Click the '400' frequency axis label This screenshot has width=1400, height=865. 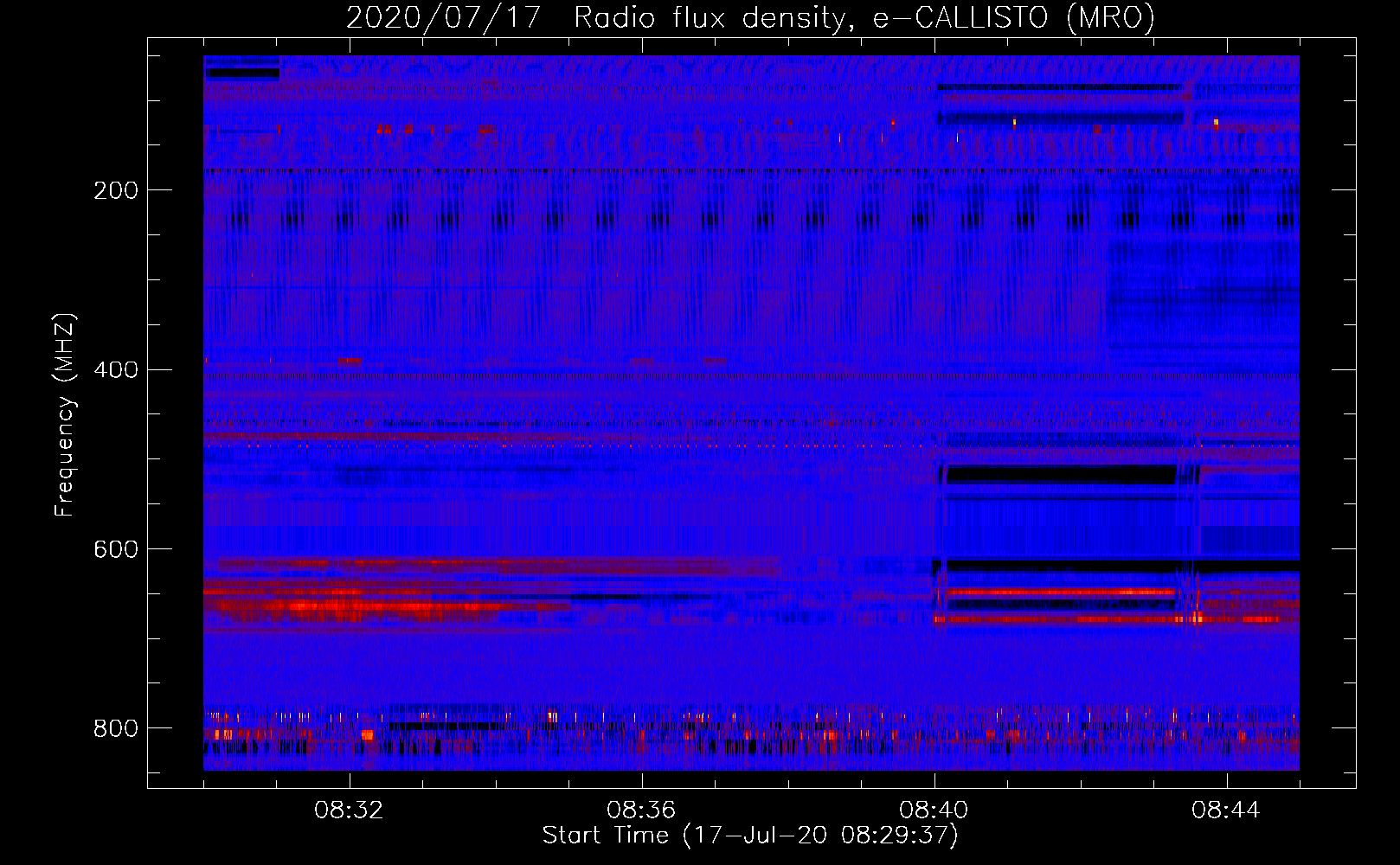(x=116, y=370)
